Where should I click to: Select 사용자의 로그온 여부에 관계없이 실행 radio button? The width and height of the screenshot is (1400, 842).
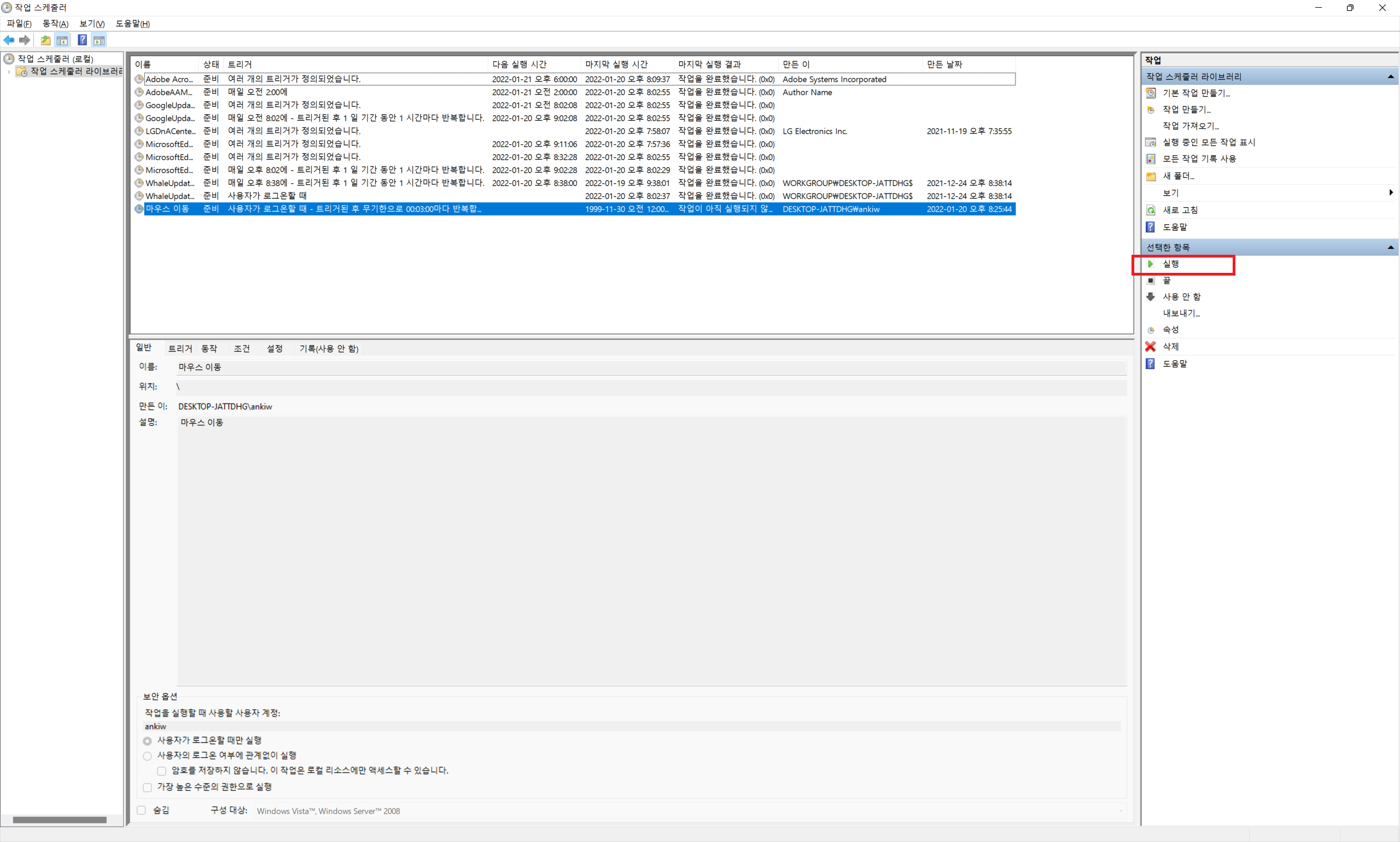pos(148,756)
